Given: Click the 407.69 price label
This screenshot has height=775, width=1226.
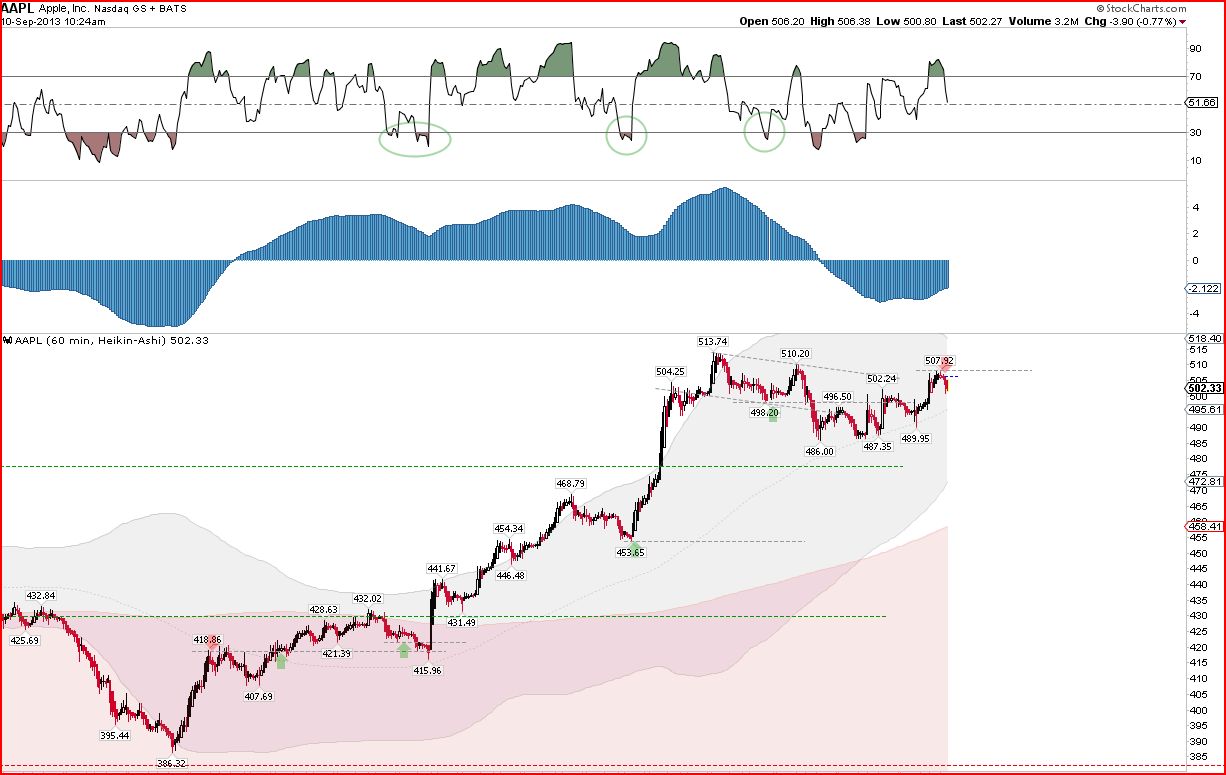Looking at the screenshot, I should tap(258, 696).
